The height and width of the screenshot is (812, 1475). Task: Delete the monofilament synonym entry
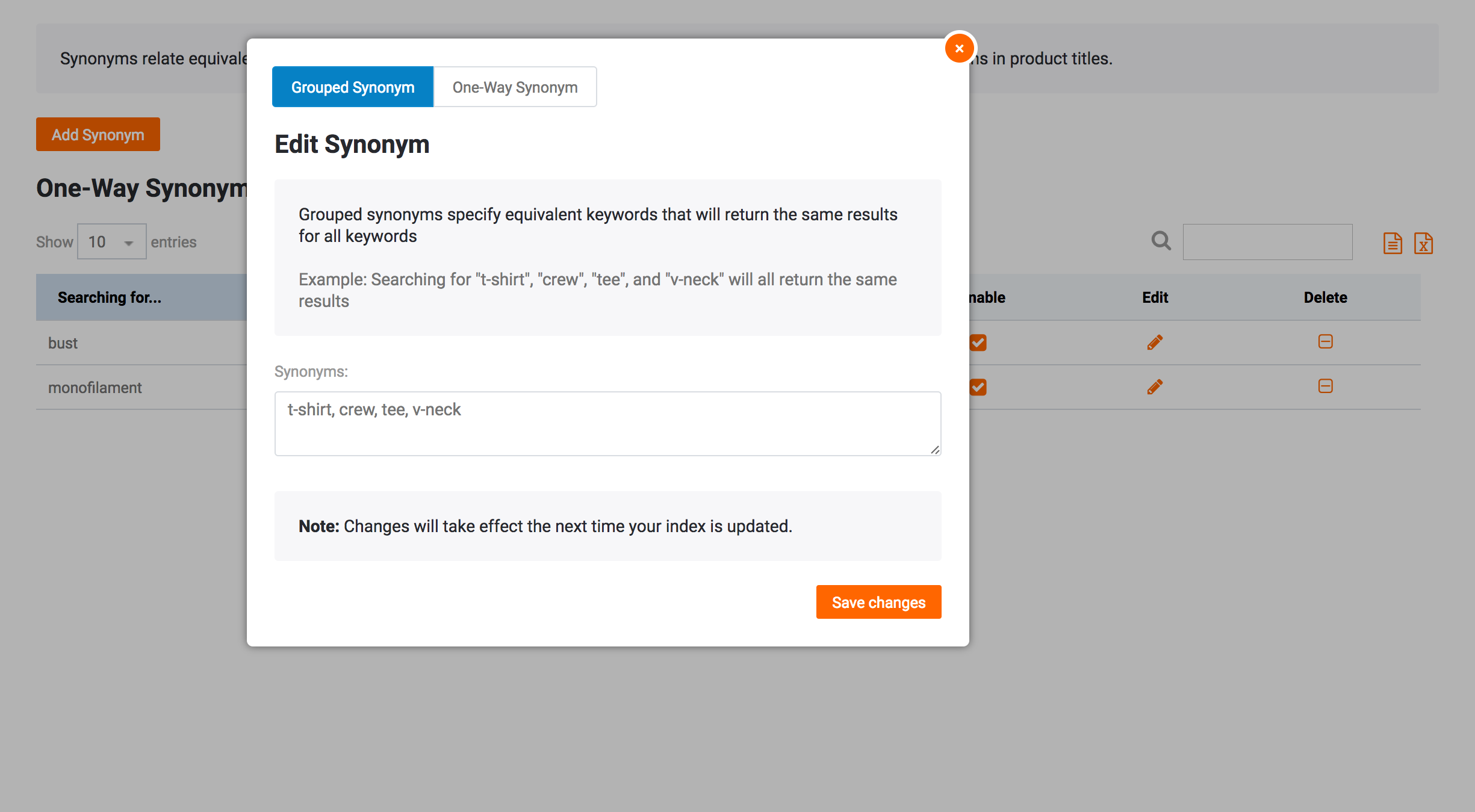[1325, 386]
